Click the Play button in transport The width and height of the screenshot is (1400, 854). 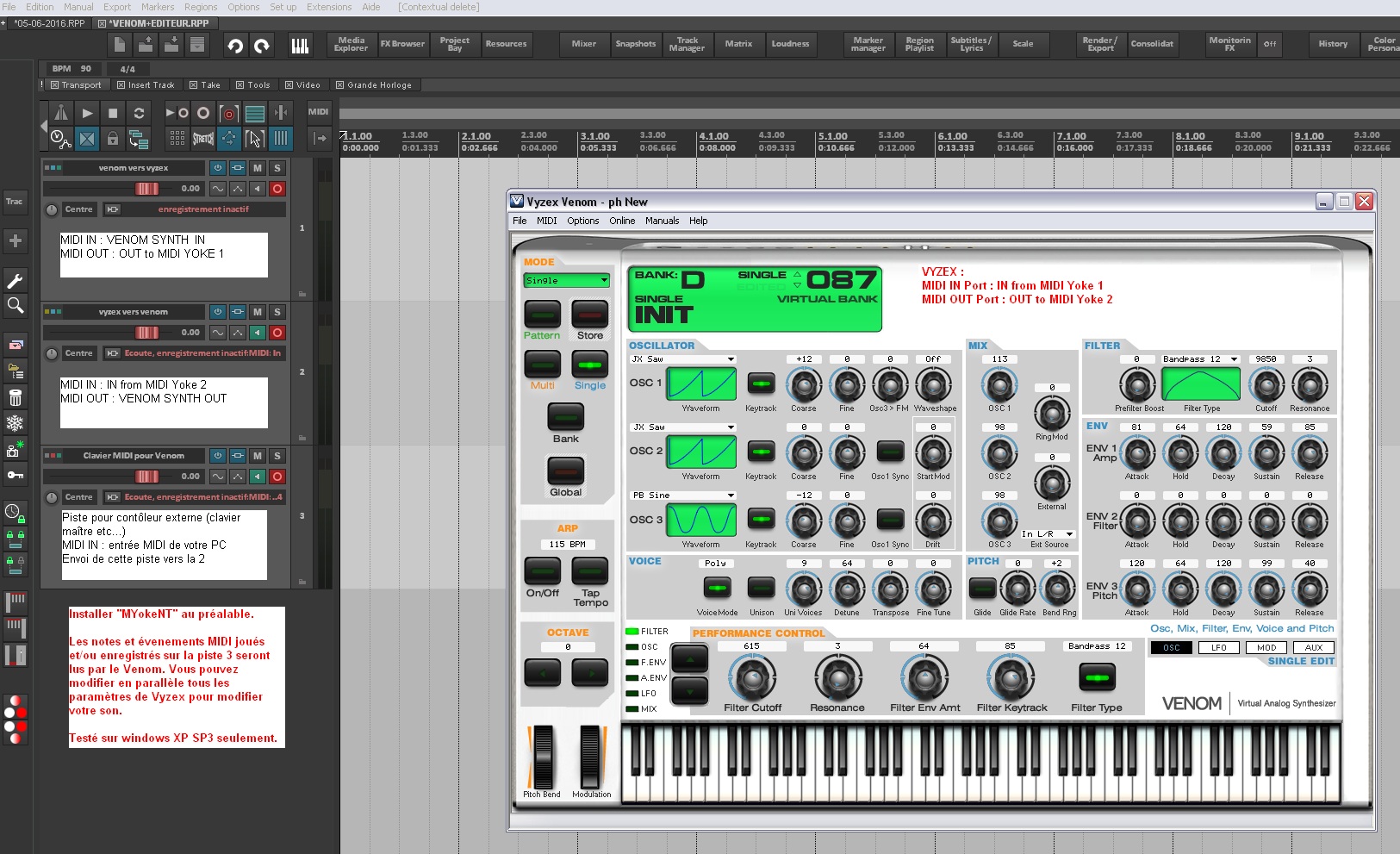[87, 113]
